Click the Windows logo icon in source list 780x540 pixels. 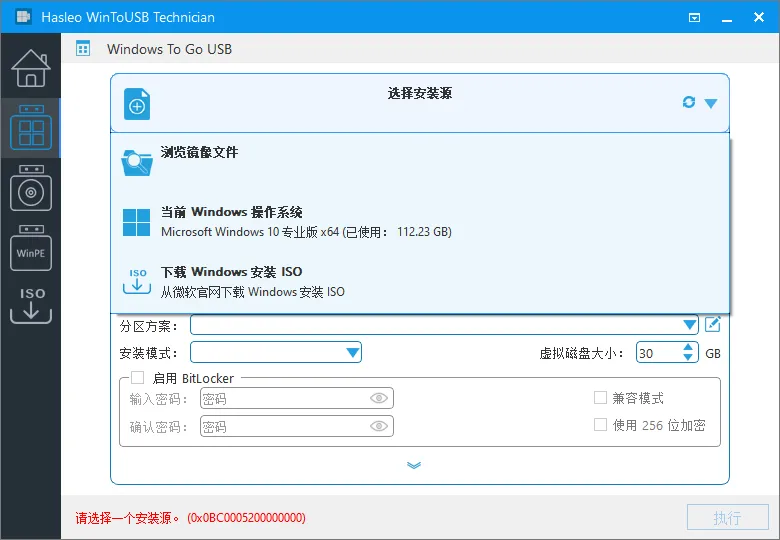(136, 222)
